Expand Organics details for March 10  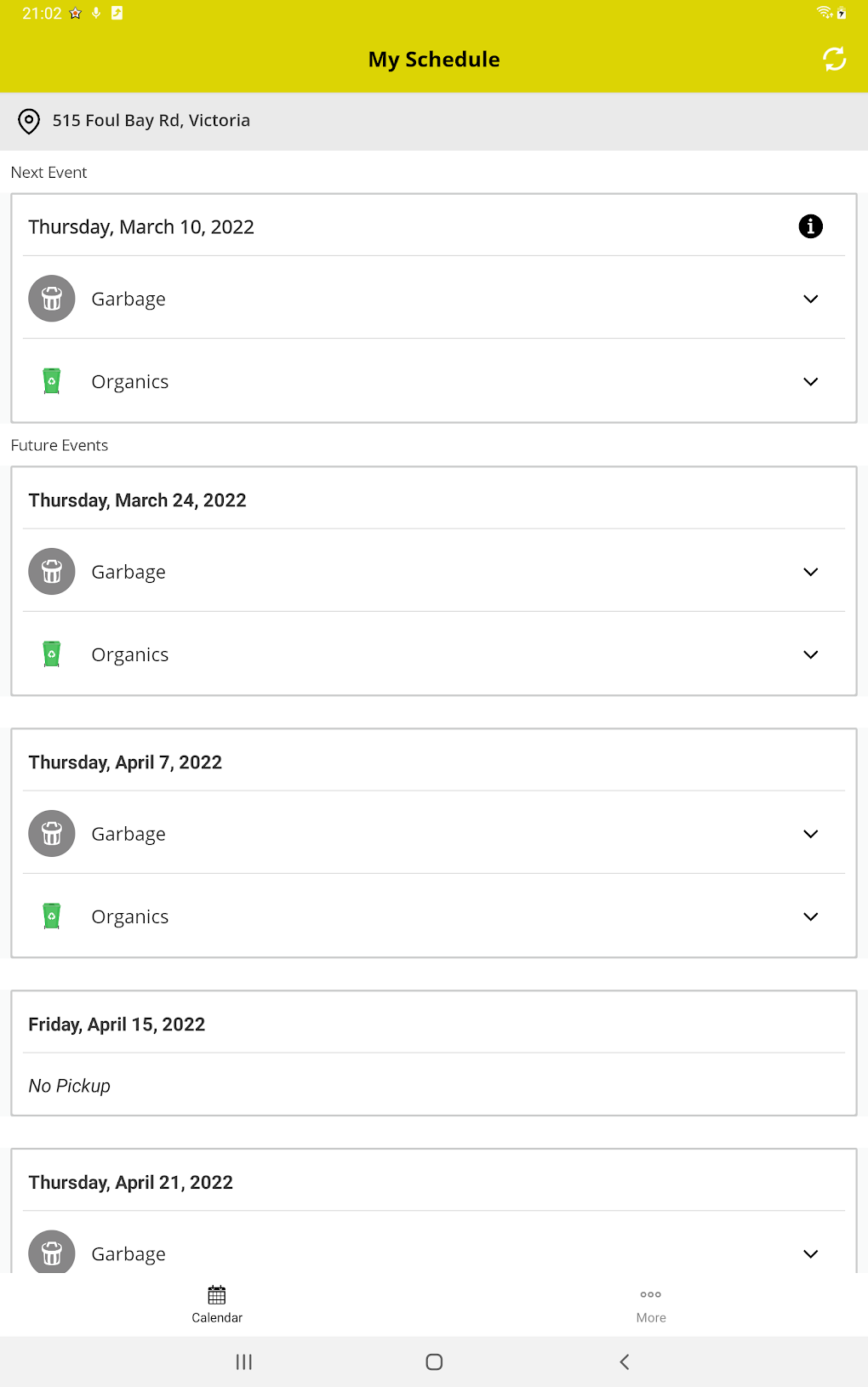tap(810, 381)
